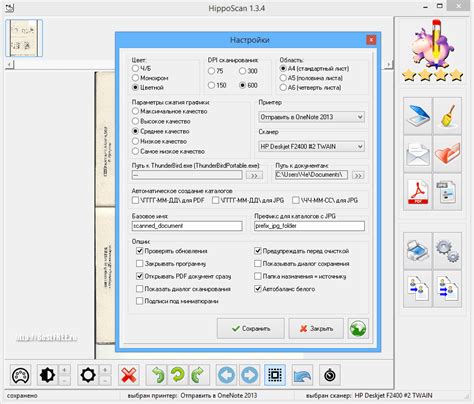Decrease brightness with minus stepper
474x404 pixels.
coord(105,381)
